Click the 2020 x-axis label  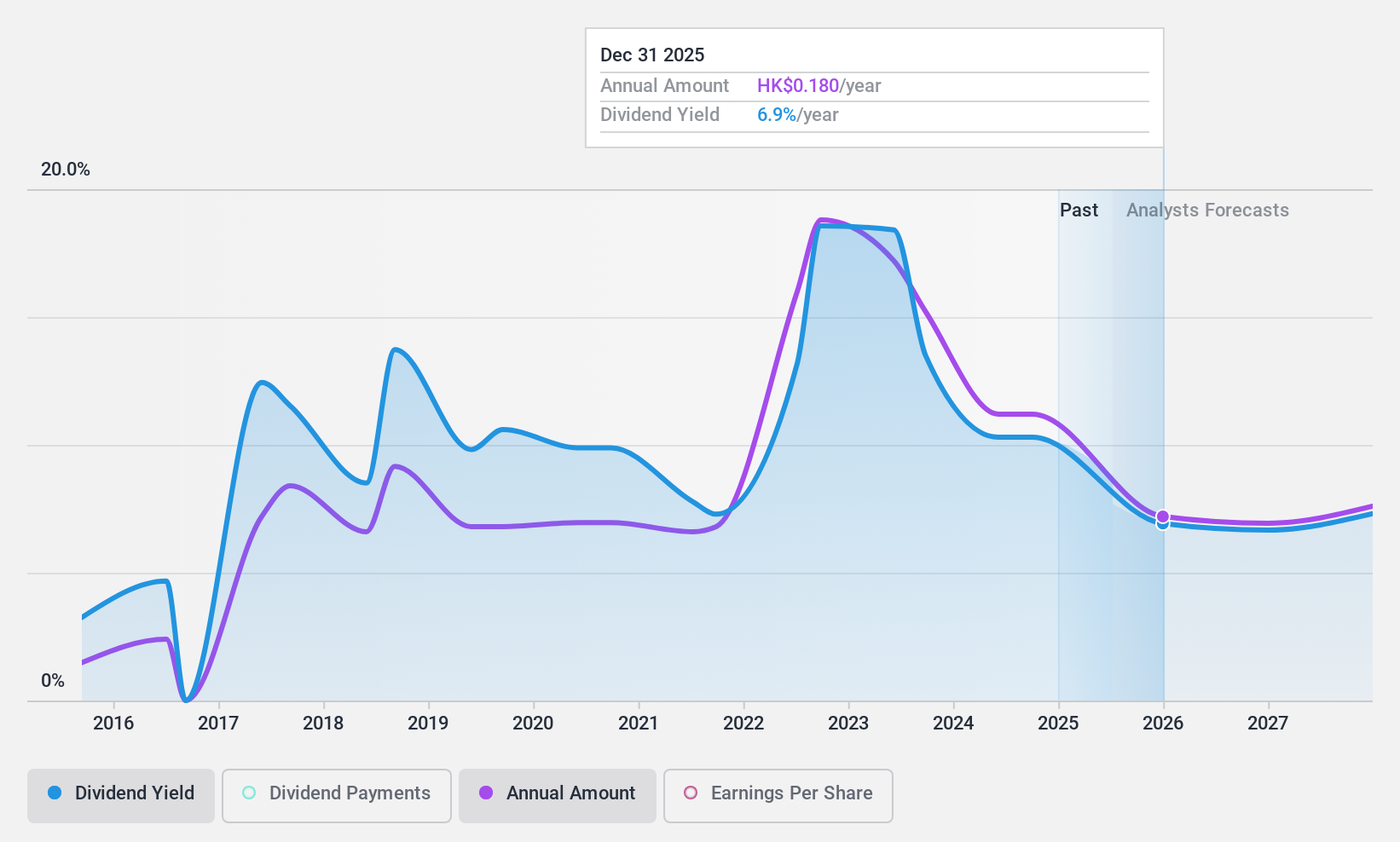[x=533, y=724]
